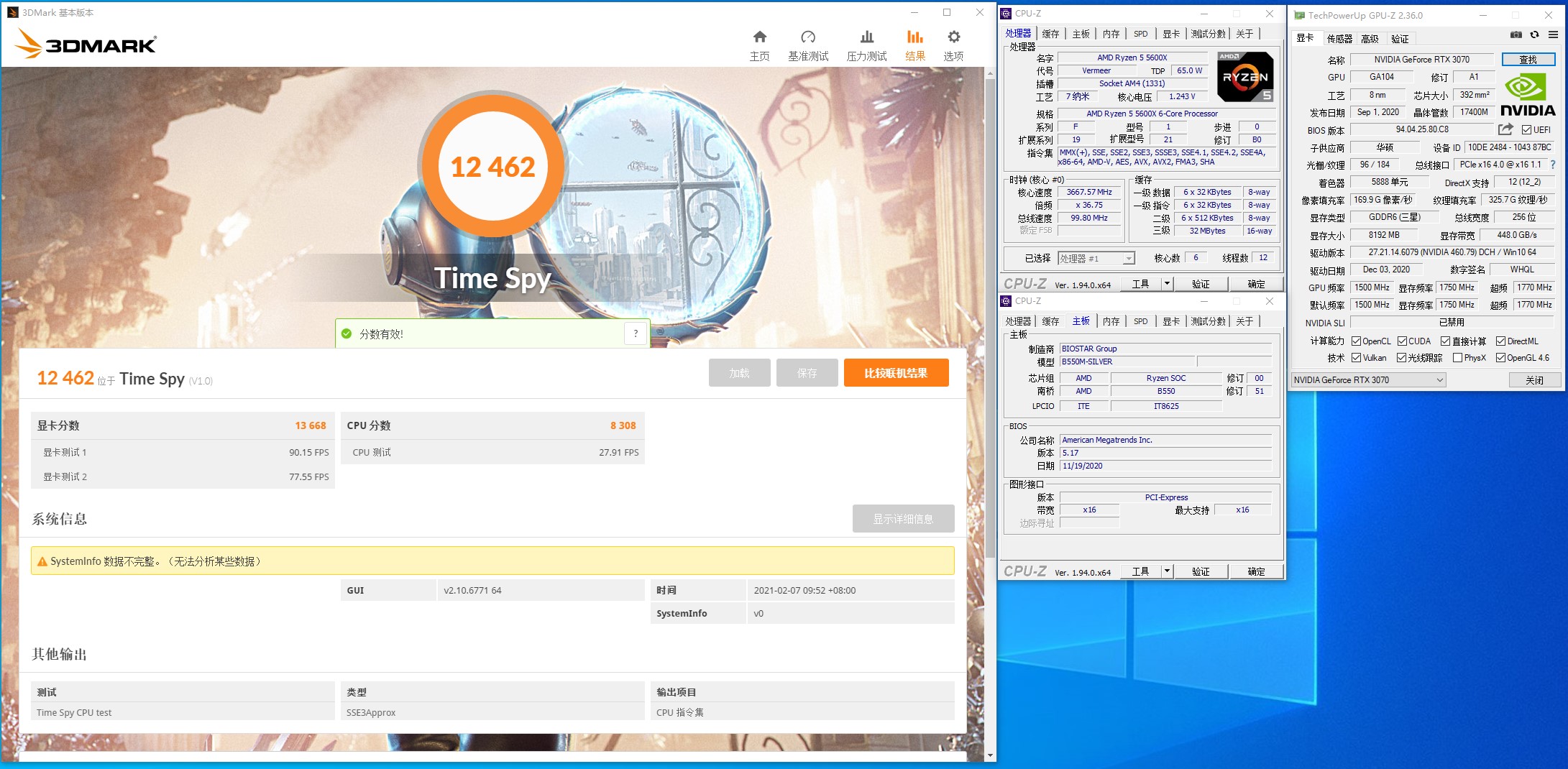
Task: Click the top CPU-Z window title icon
Action: (1007, 13)
